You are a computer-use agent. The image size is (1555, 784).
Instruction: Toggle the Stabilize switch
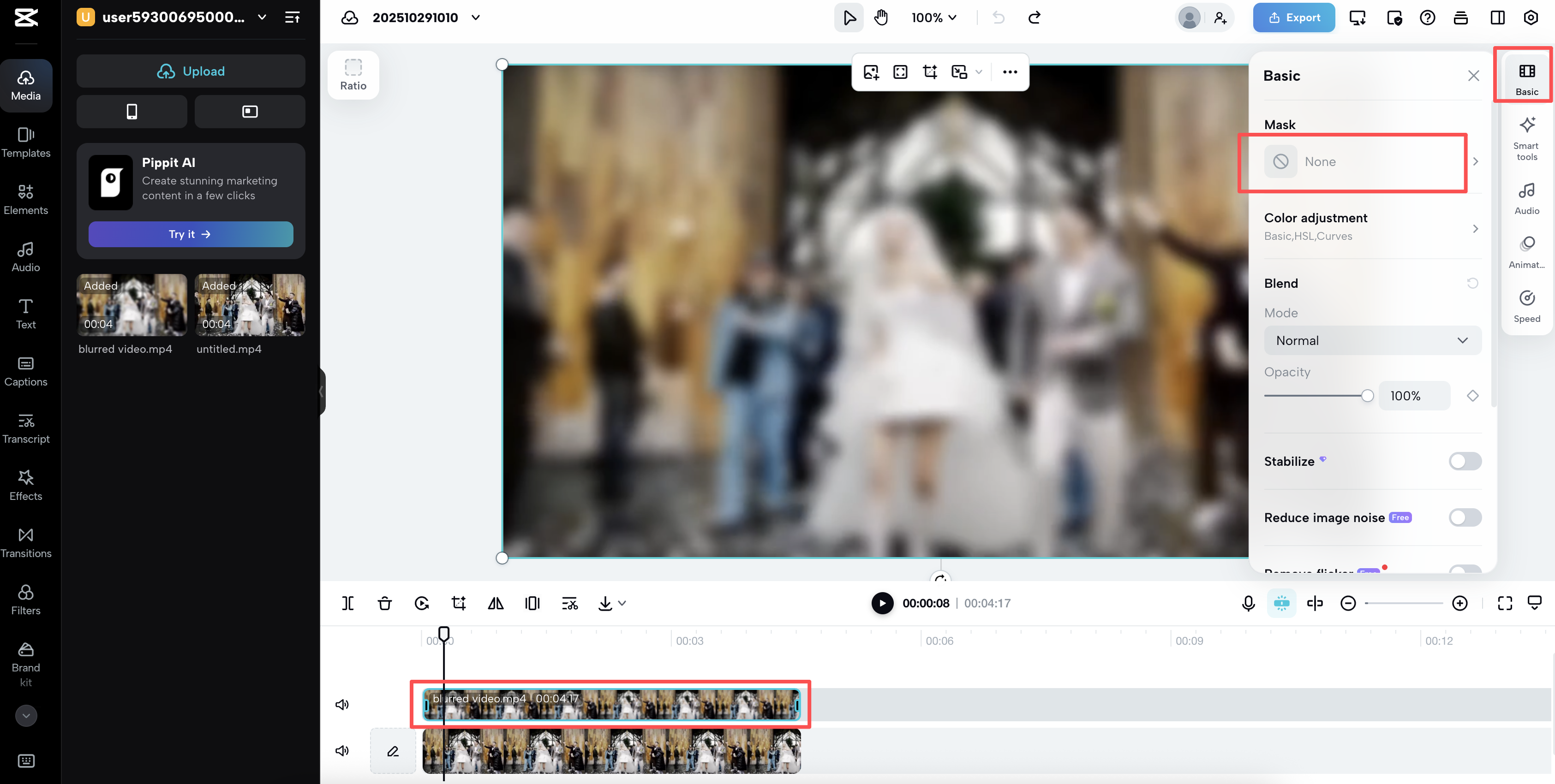pos(1465,461)
